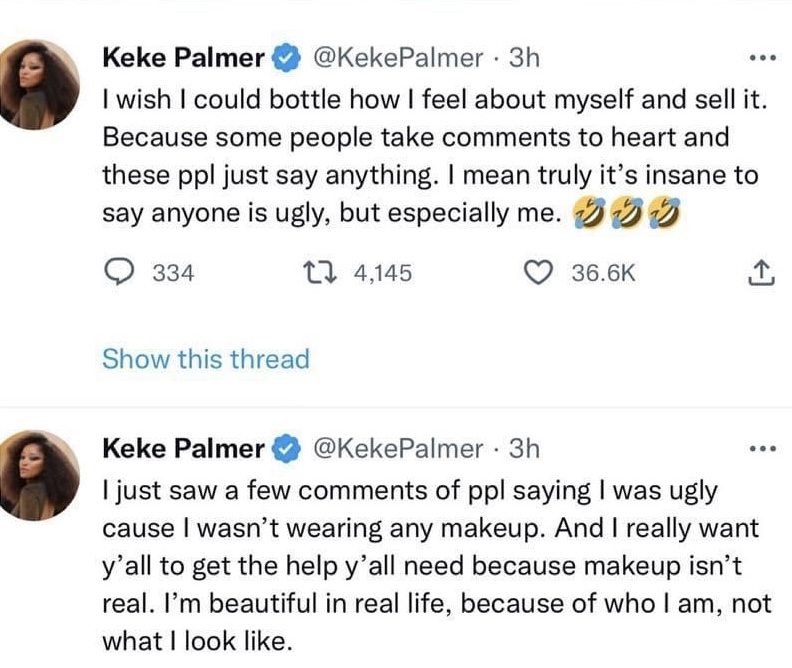Image resolution: width=792 pixels, height=668 pixels.
Task: Click Keke Palmer avatar on second tweet
Action: tap(37, 475)
